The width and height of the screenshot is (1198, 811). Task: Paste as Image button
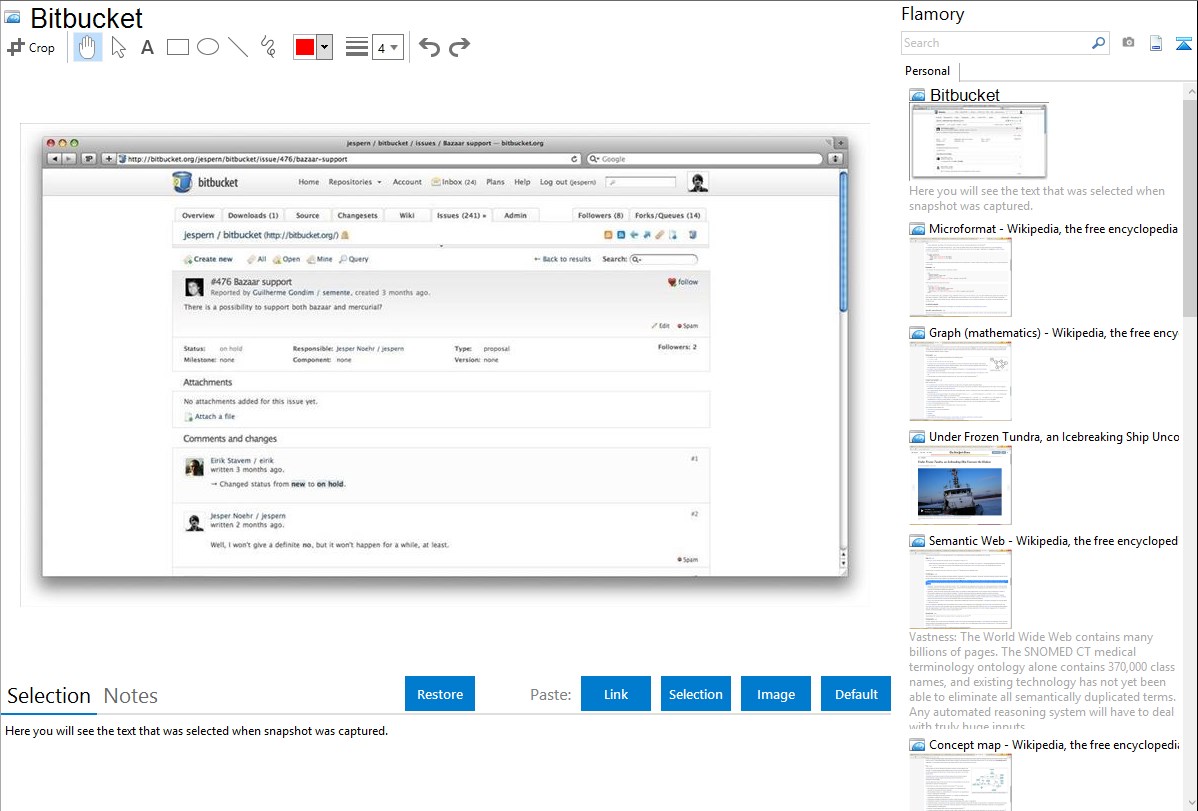pyautogui.click(x=775, y=694)
